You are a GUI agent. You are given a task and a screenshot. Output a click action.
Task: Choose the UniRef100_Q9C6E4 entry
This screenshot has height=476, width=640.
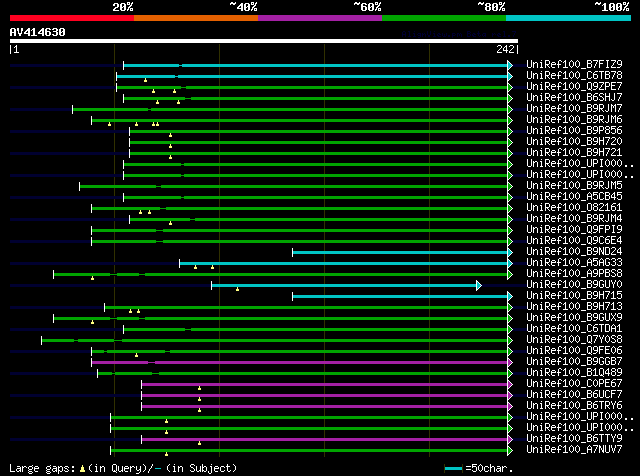574,241
